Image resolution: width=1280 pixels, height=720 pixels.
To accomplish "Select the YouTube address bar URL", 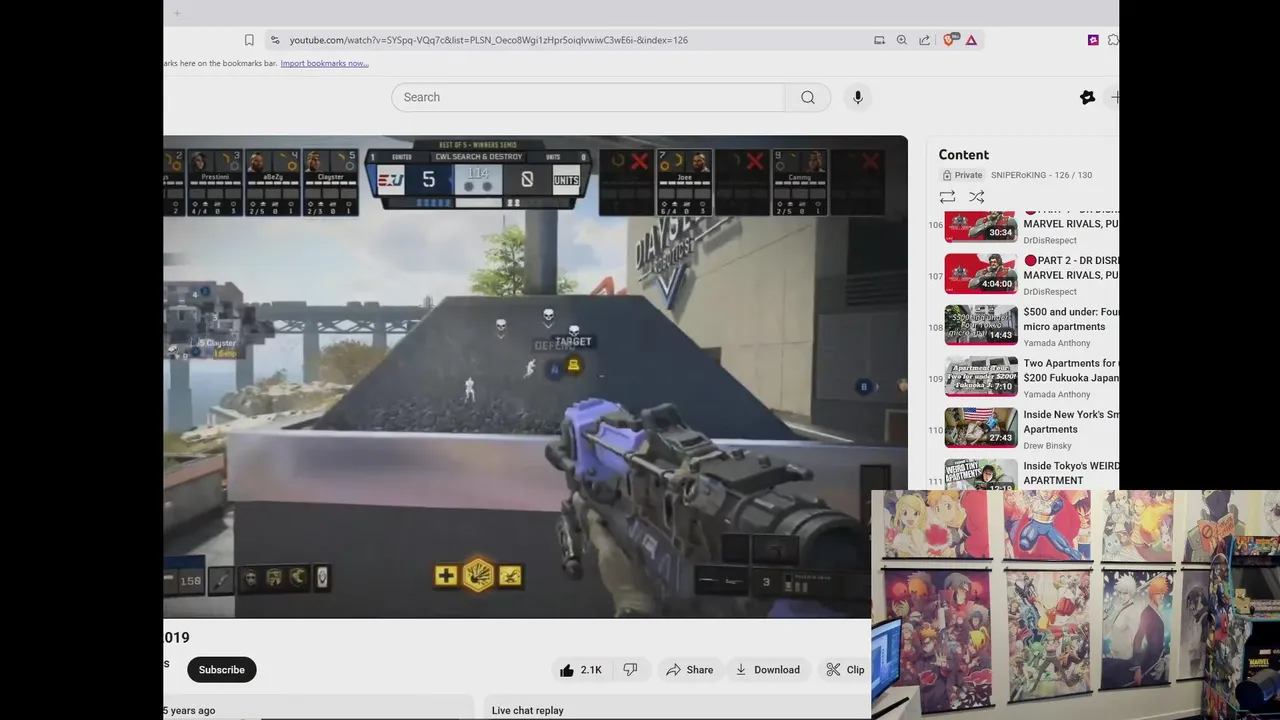I will pyautogui.click(x=488, y=40).
